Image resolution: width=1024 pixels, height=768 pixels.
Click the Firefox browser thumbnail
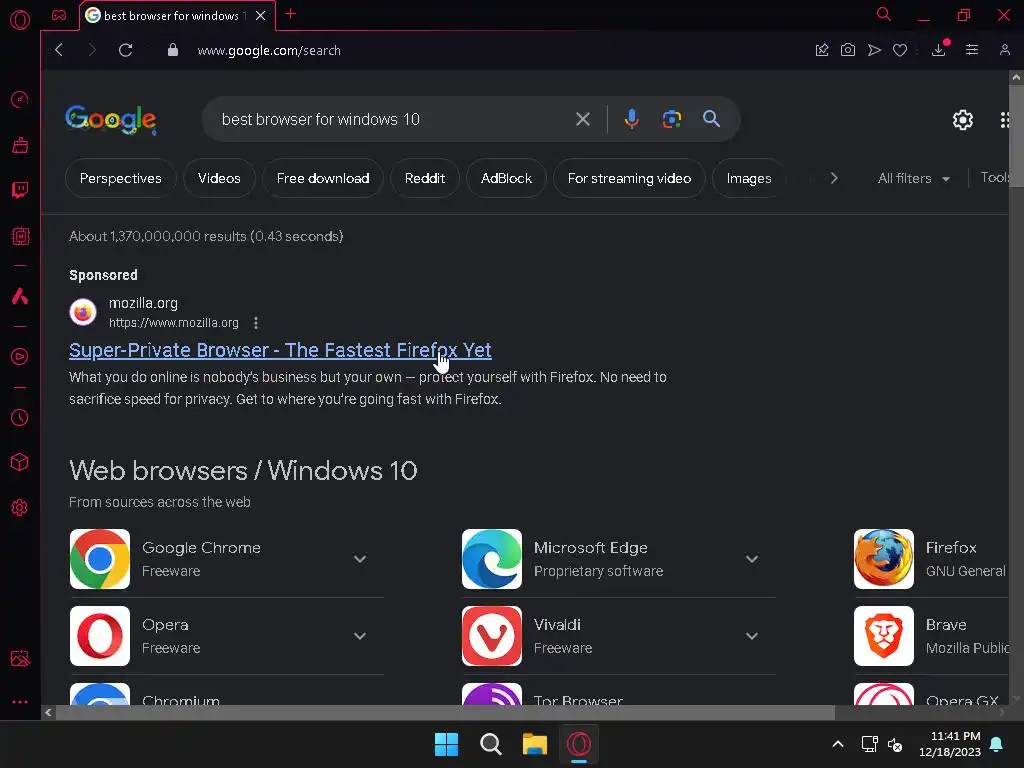click(884, 559)
